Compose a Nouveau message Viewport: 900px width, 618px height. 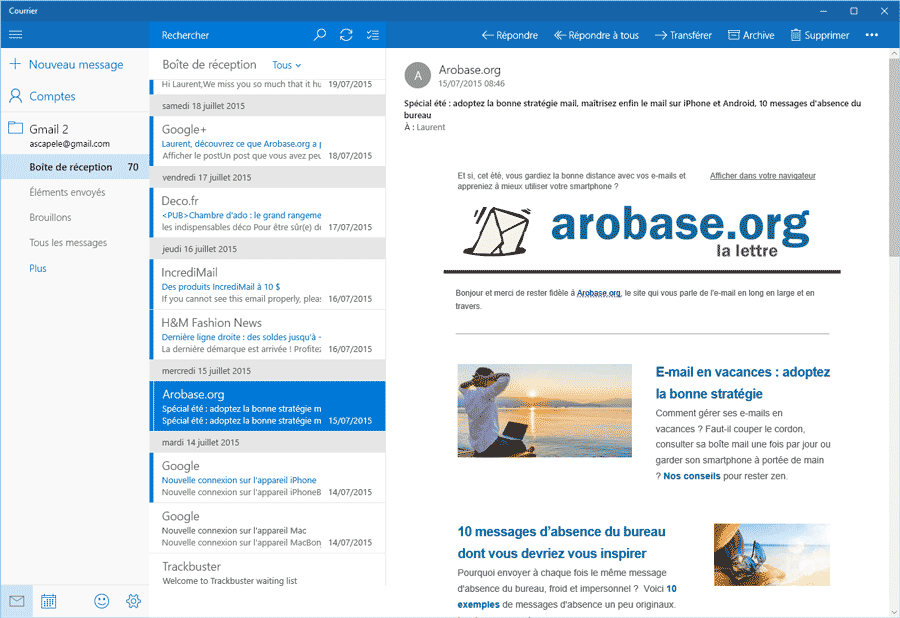coord(67,64)
